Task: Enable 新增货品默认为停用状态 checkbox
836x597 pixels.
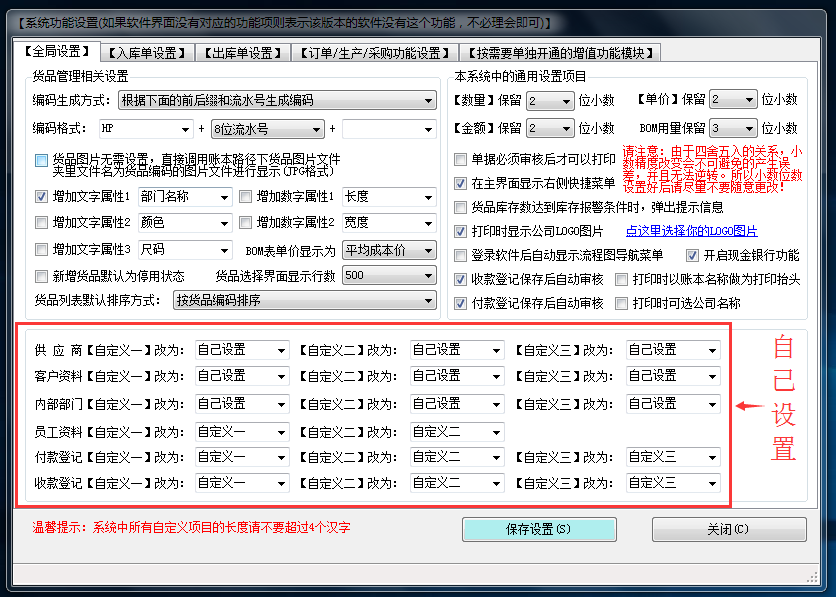Action: click(42, 276)
